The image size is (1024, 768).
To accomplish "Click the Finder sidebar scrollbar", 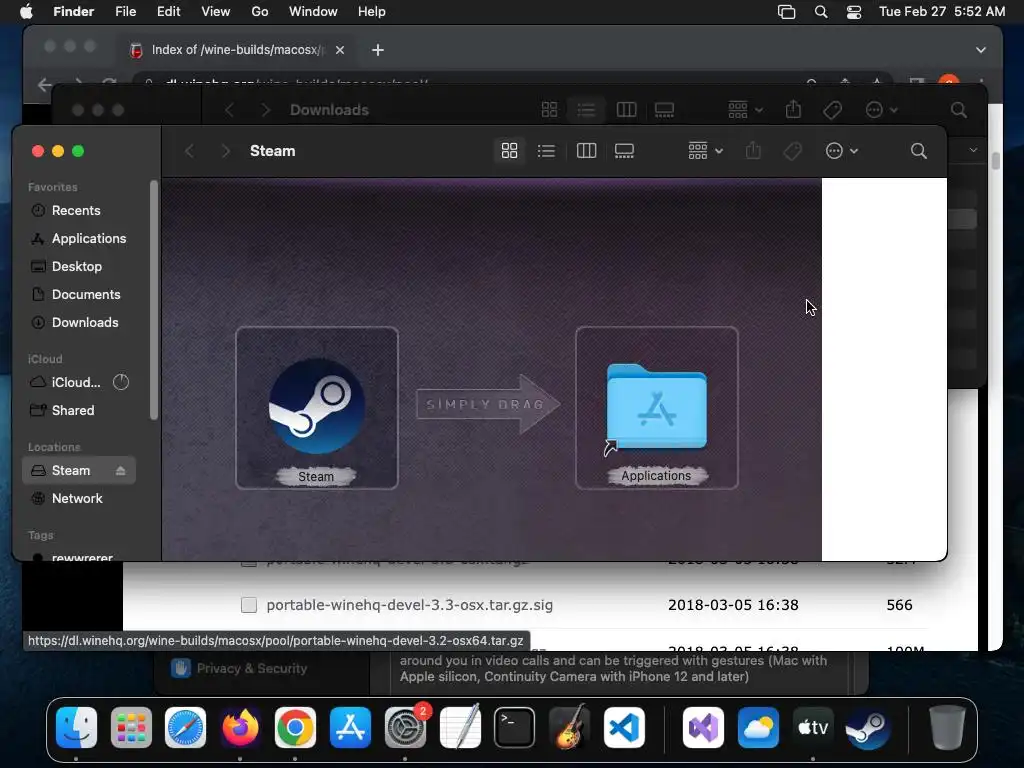I will [154, 300].
